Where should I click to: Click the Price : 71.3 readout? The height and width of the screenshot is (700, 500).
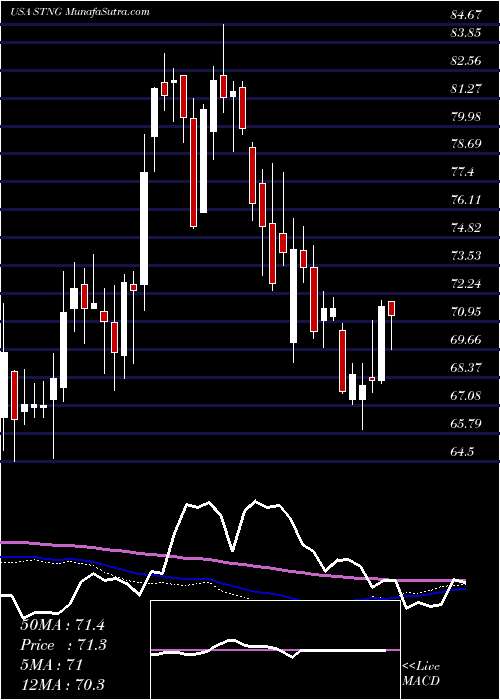(63, 645)
